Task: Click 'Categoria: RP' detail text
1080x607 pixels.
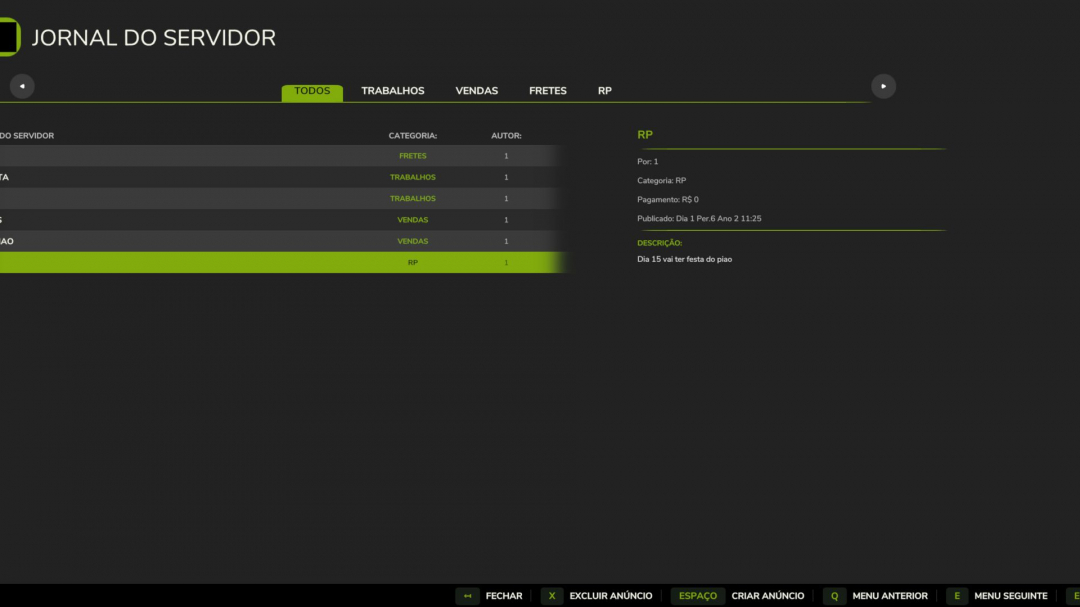Action: click(661, 181)
